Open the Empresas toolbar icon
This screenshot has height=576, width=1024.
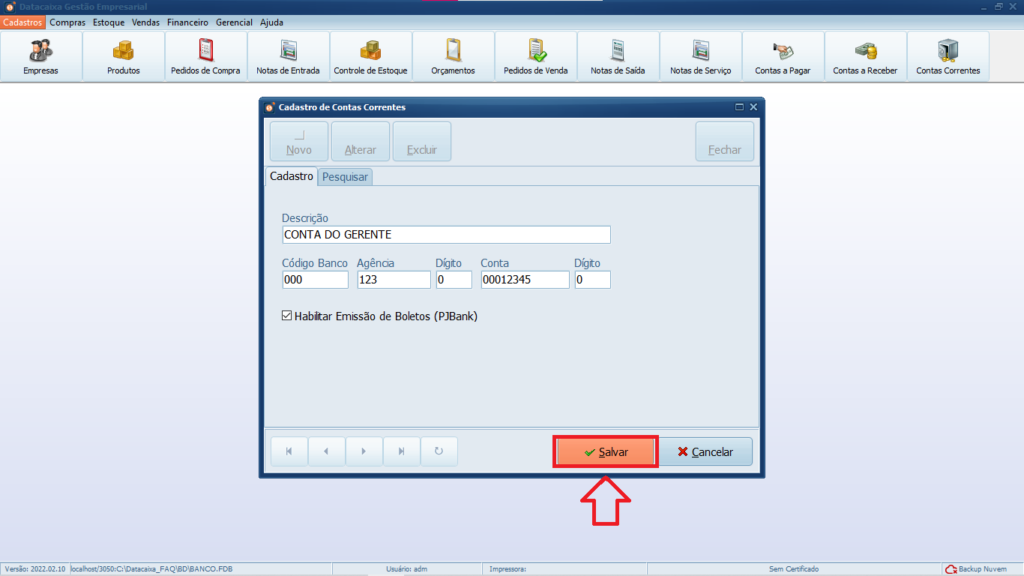coord(40,56)
